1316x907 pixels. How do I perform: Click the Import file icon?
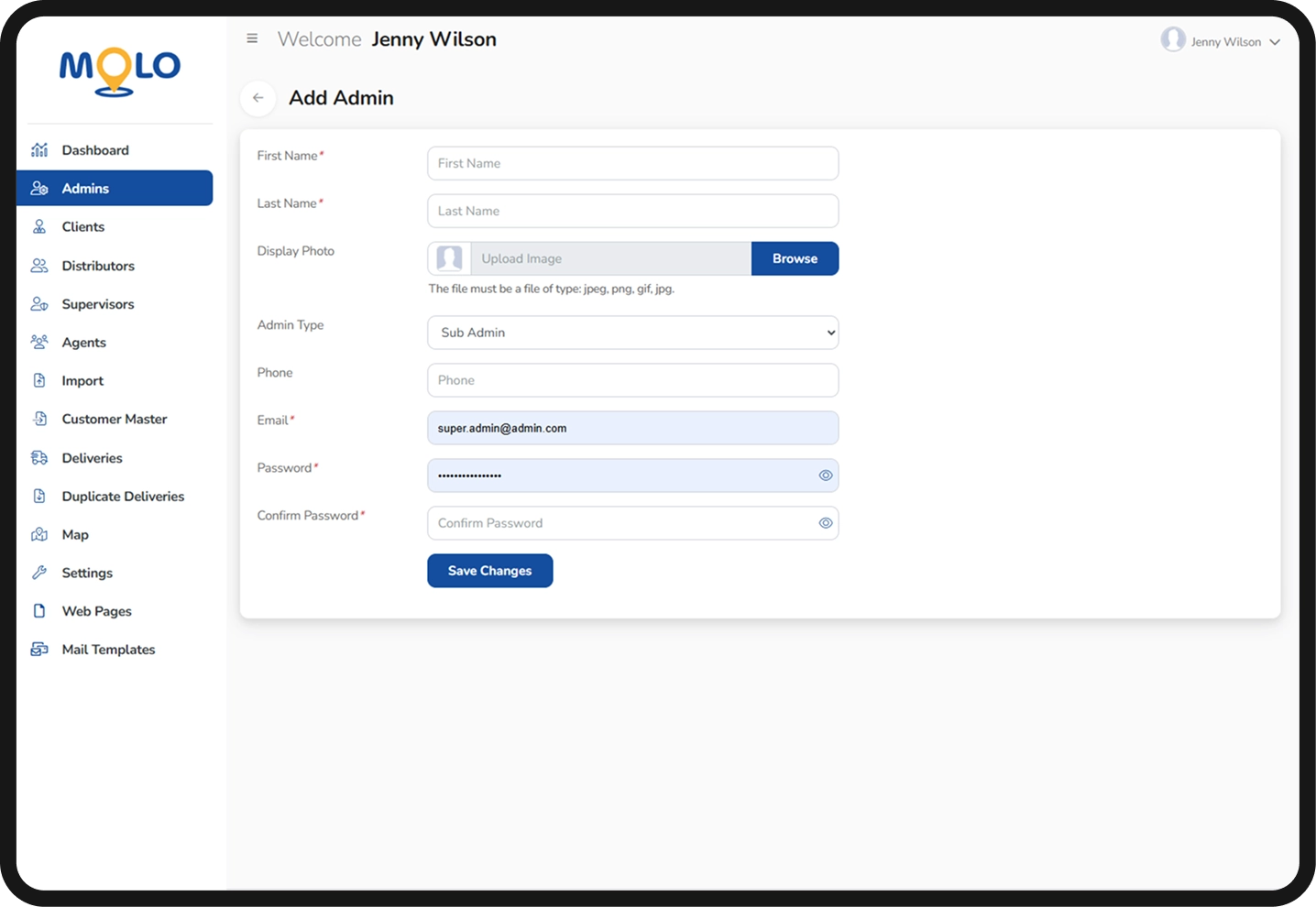pyautogui.click(x=39, y=380)
